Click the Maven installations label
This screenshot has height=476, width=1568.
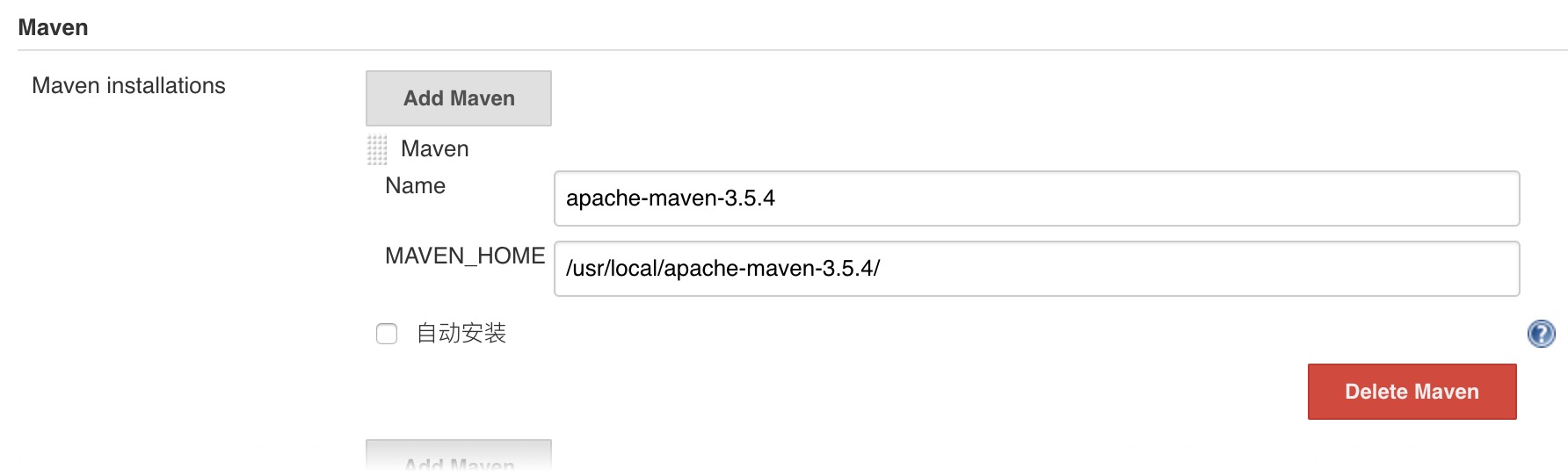(128, 85)
